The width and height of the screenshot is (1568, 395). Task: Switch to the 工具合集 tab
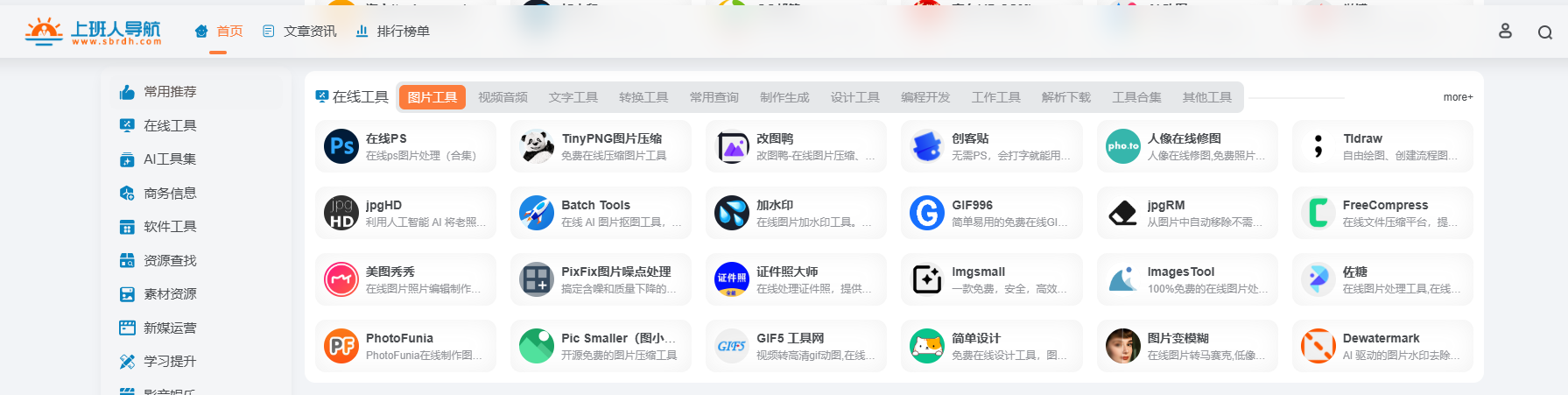[1137, 97]
